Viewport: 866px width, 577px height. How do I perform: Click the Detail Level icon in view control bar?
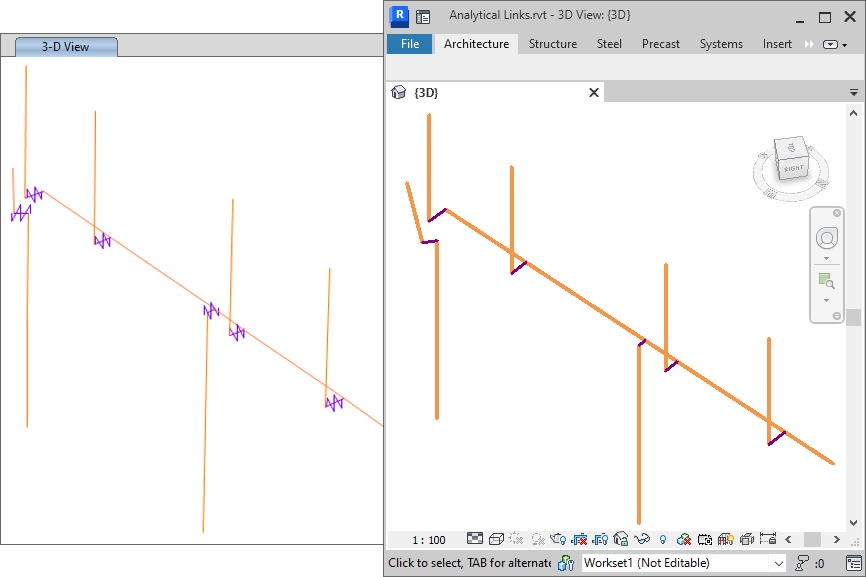point(475,540)
